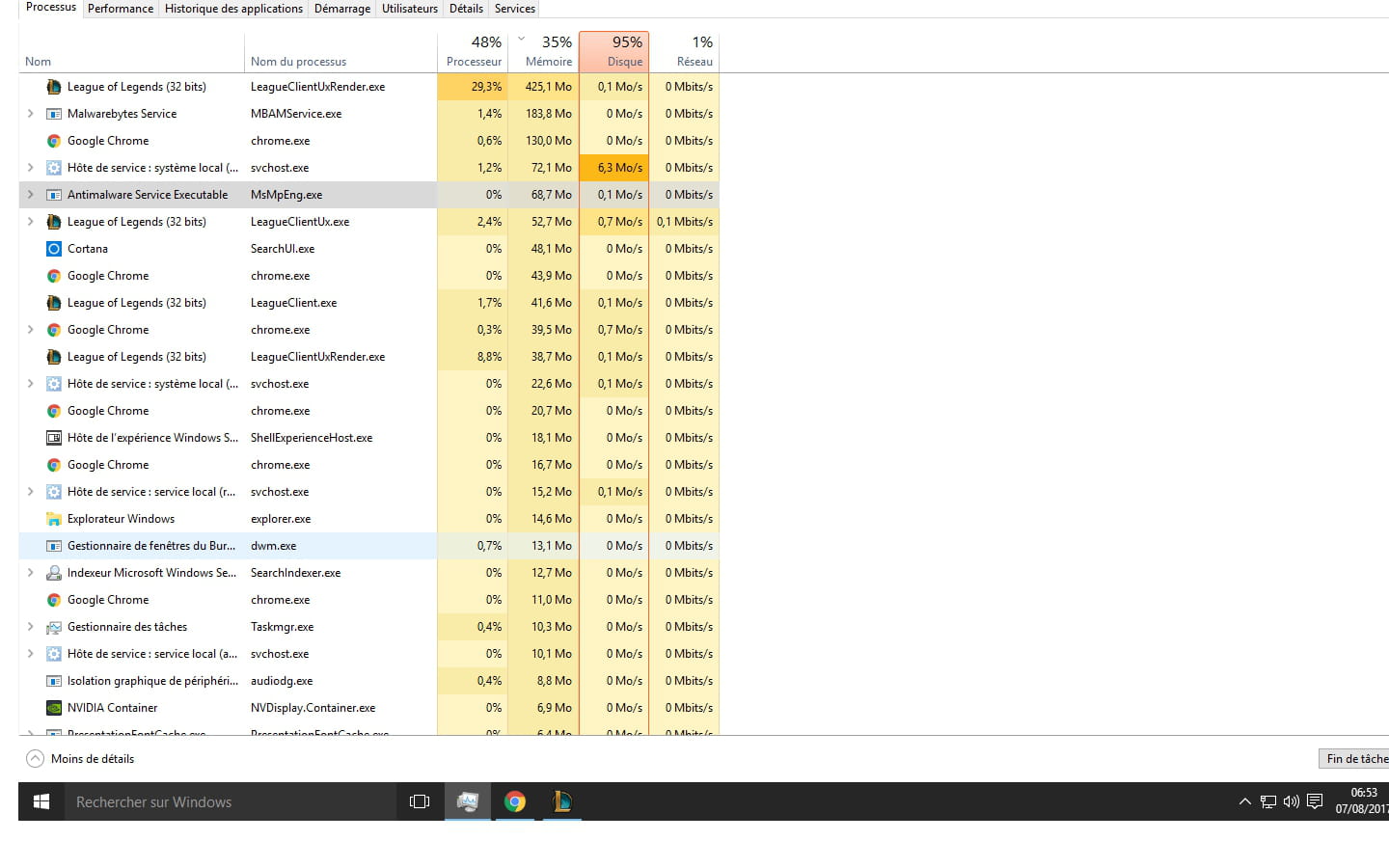The width and height of the screenshot is (1389, 868).
Task: Switch to Task Manager on the taskbar
Action: pos(468,801)
